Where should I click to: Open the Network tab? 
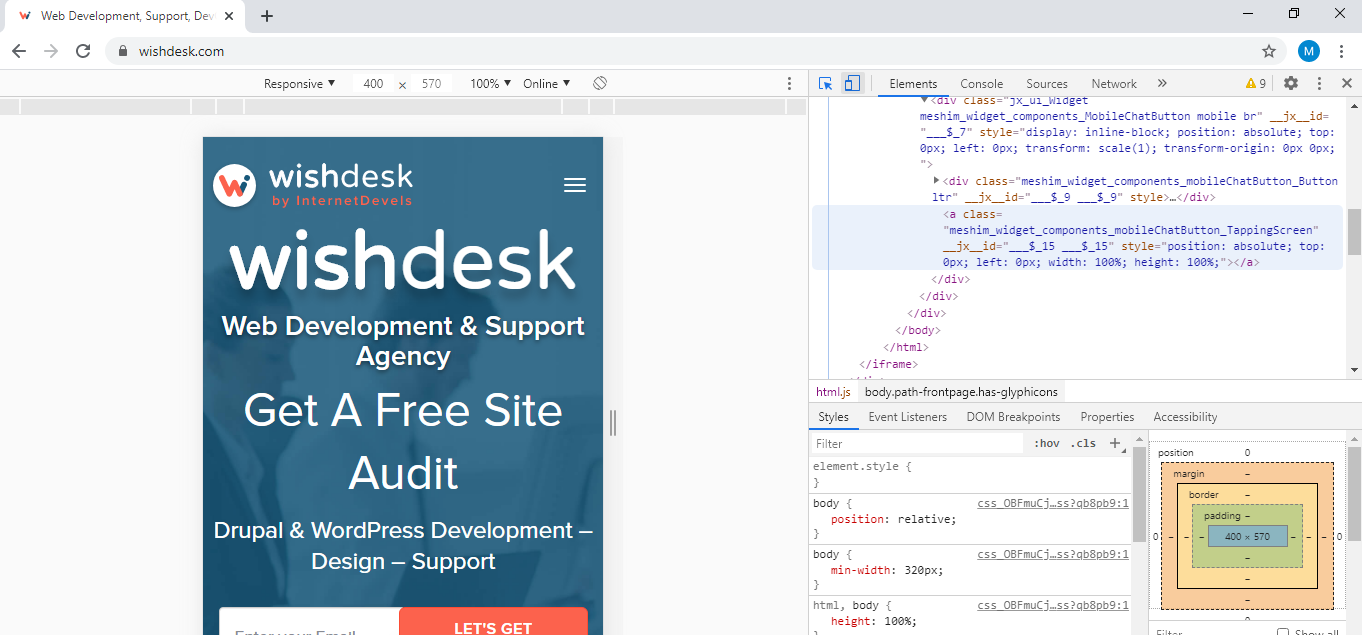coord(1114,84)
